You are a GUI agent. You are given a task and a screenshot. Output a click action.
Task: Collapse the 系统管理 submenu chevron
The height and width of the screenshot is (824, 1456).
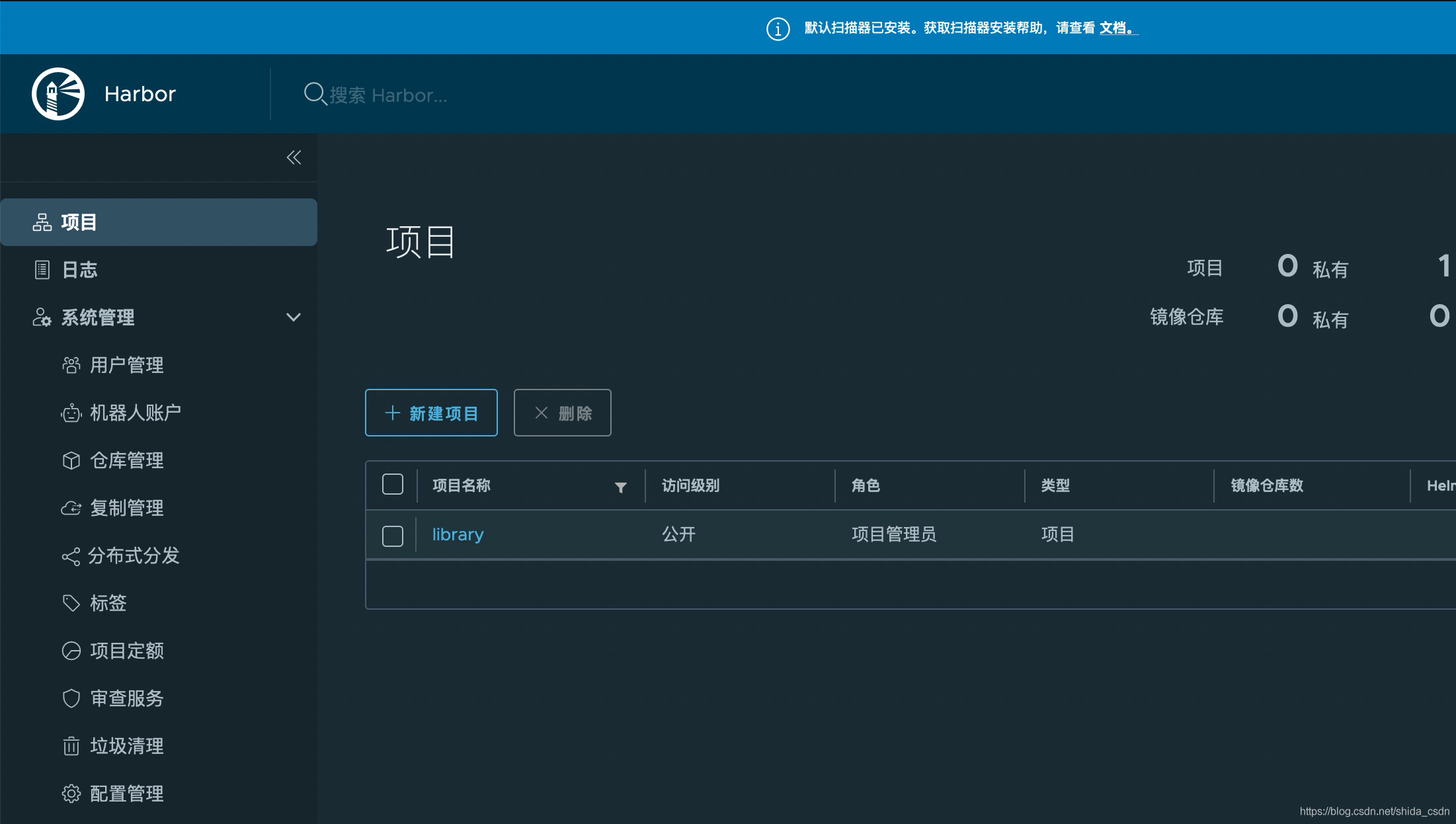pos(294,317)
